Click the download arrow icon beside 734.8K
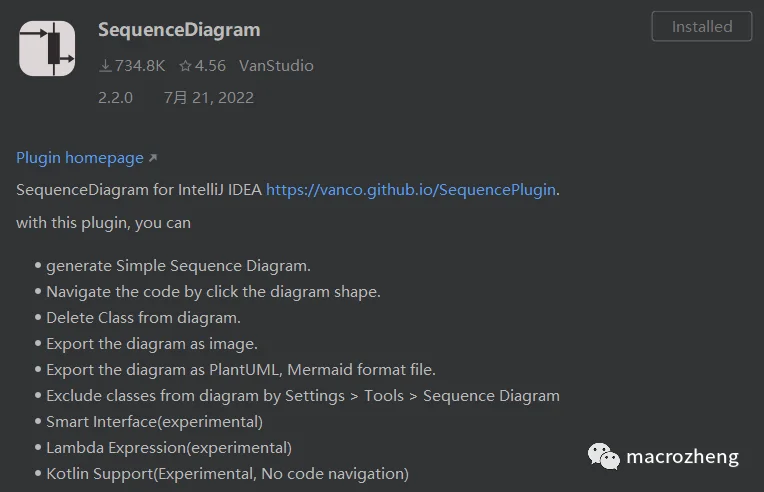Screen dimensions: 764x492 point(105,66)
